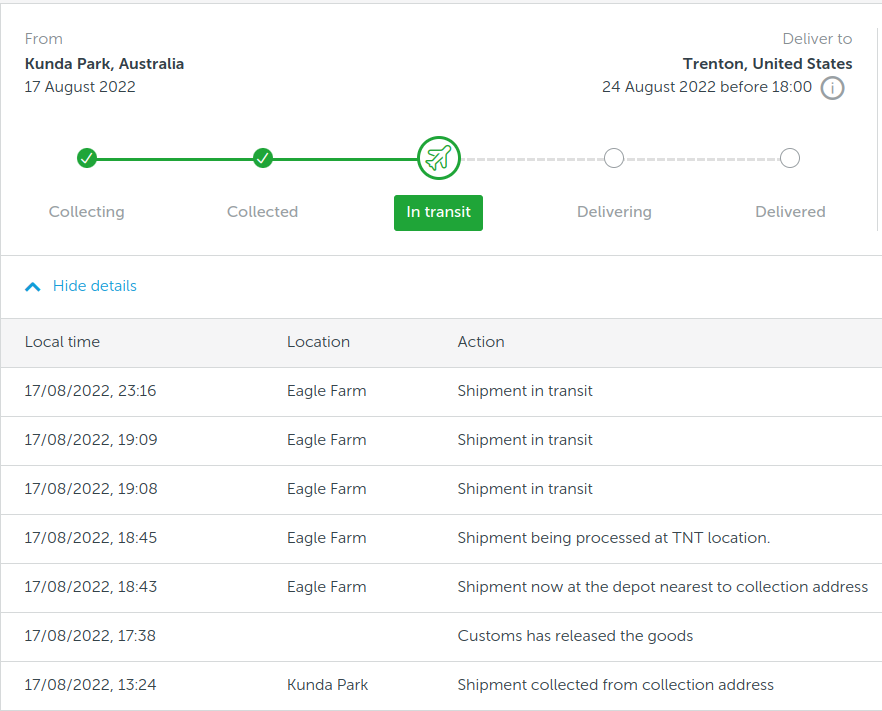Viewport: 882px width, 711px height.
Task: Select the Customs has released the goods entry
Action: click(x=575, y=636)
